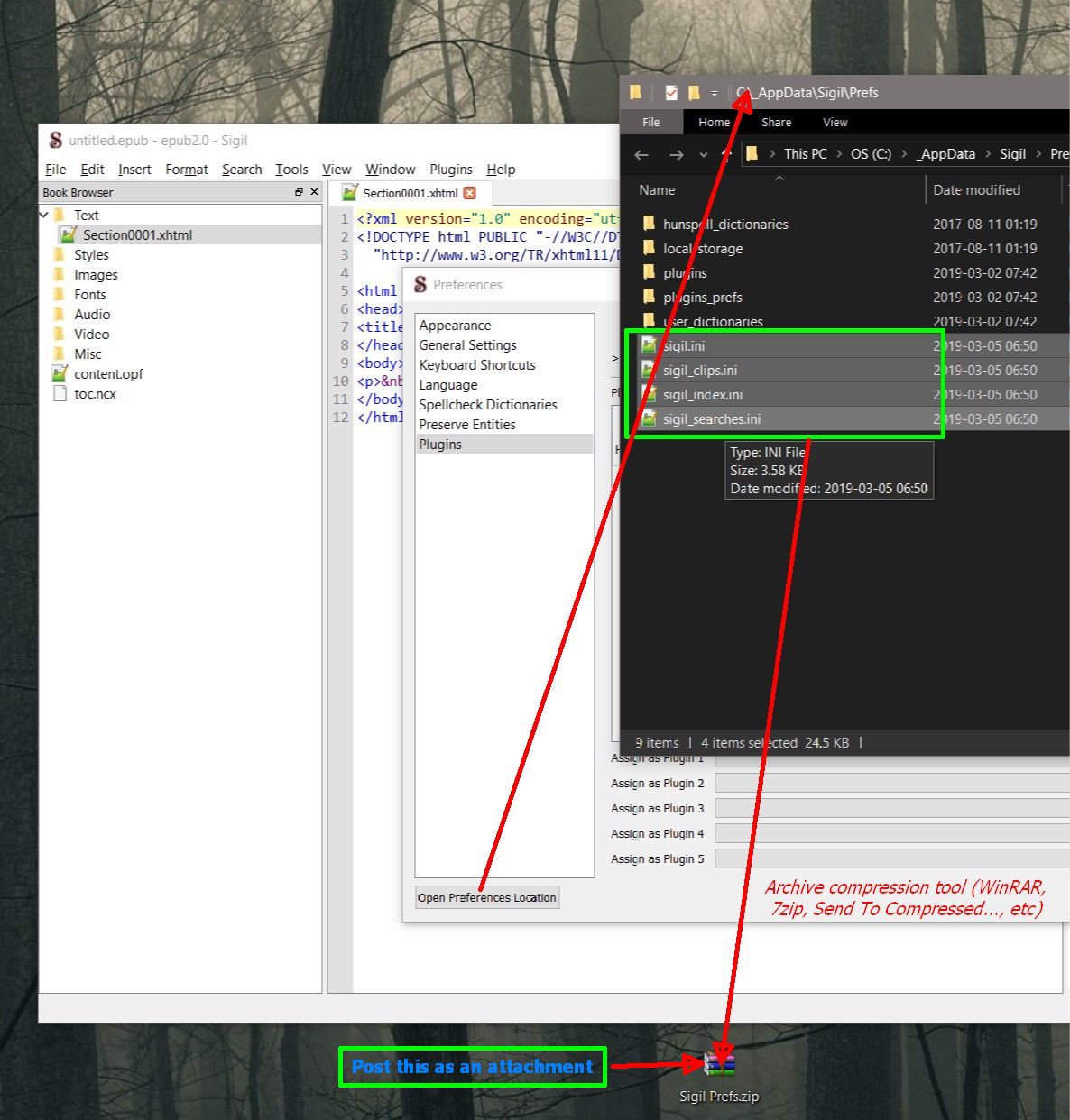This screenshot has height=1120, width=1070.
Task: Select sigil_index.ini file in Explorer
Action: click(x=703, y=394)
